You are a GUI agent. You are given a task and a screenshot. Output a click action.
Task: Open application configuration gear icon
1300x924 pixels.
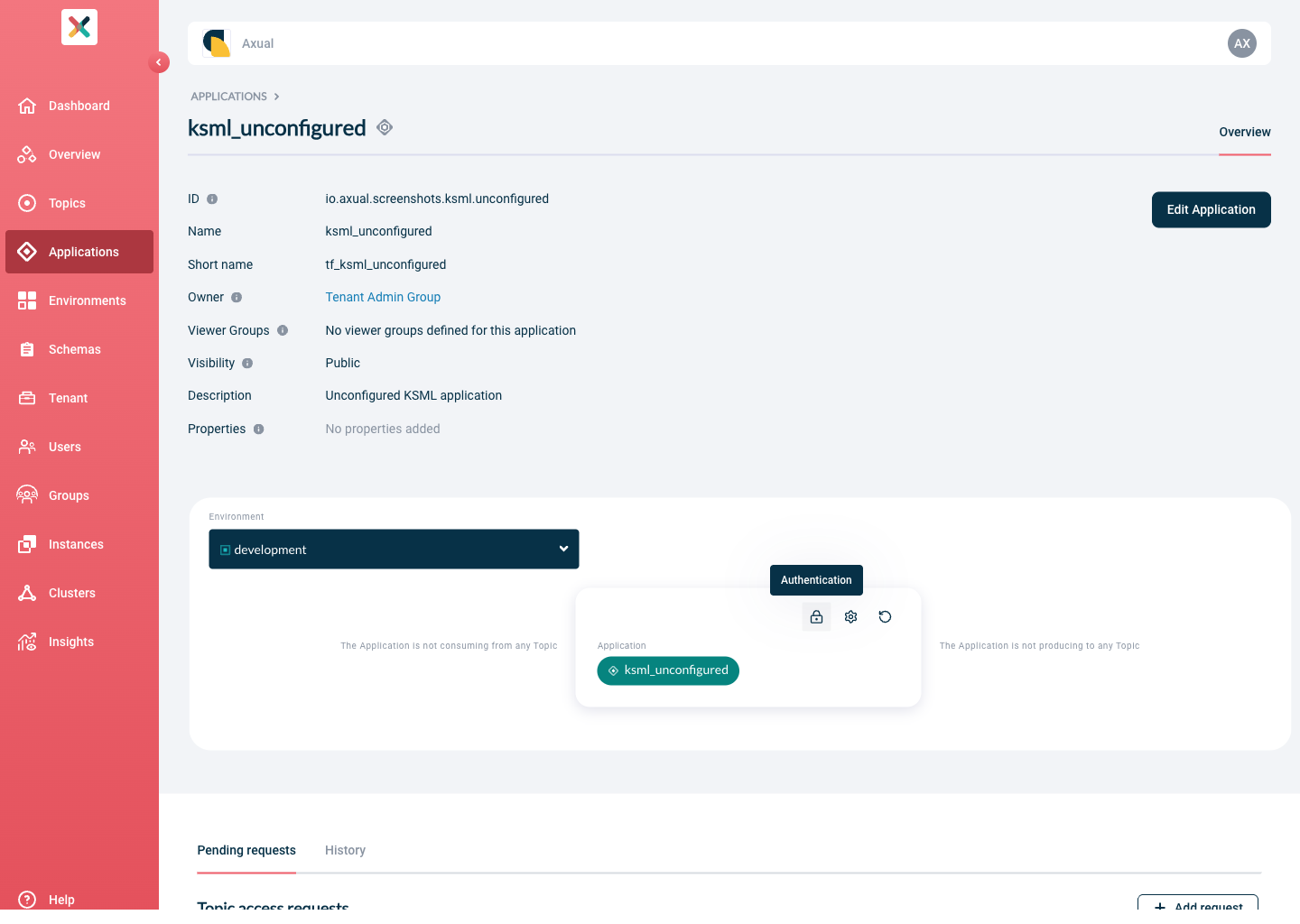click(850, 617)
